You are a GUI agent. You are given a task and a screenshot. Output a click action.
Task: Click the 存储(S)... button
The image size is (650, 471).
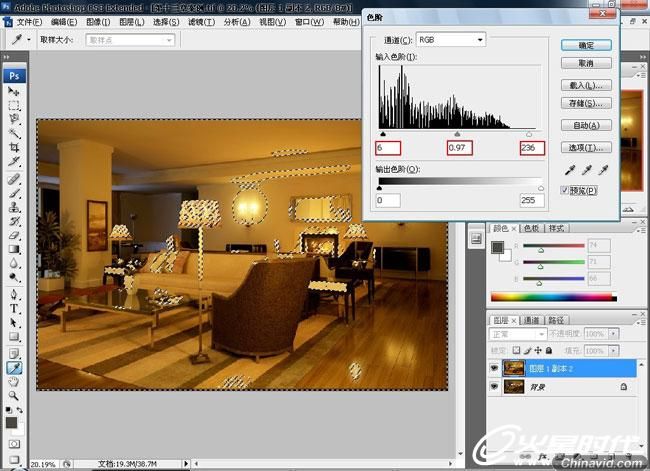pos(586,103)
